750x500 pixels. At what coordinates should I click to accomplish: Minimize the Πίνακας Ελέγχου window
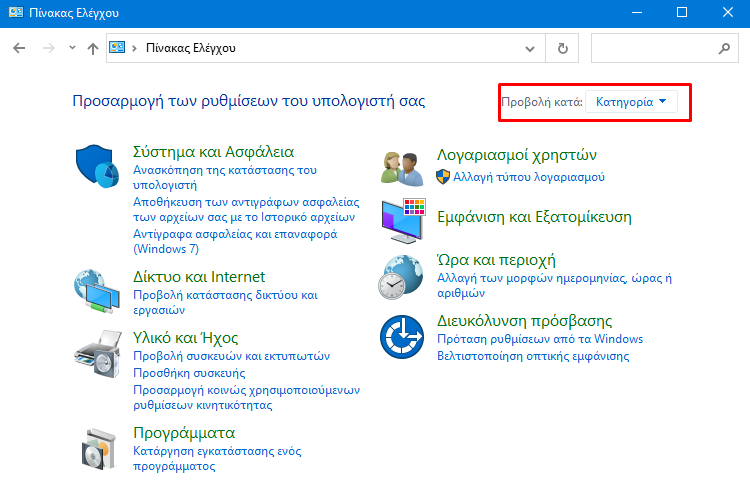(x=637, y=12)
